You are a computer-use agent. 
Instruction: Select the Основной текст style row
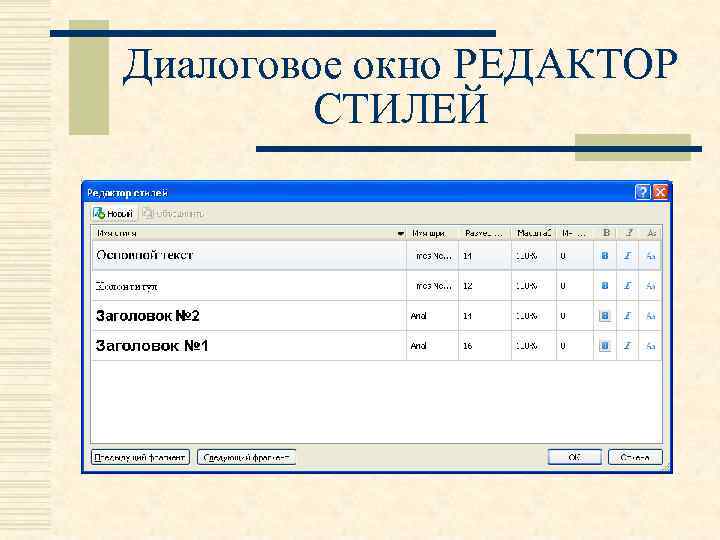(x=377, y=255)
